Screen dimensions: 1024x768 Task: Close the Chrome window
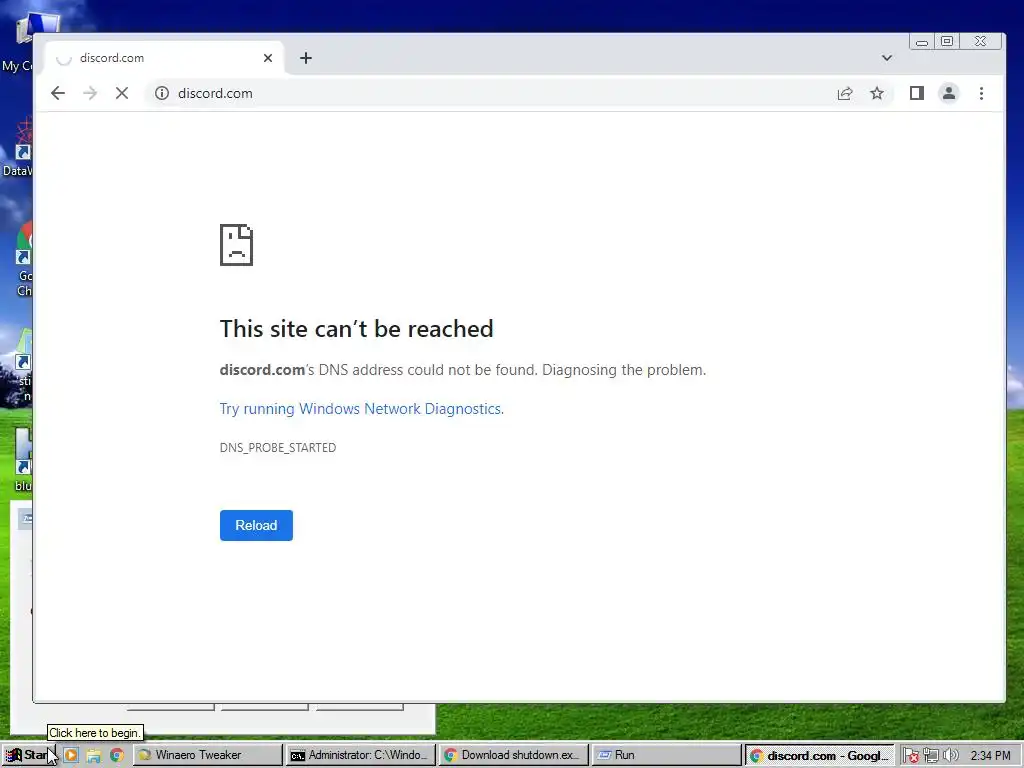pyautogui.click(x=980, y=42)
